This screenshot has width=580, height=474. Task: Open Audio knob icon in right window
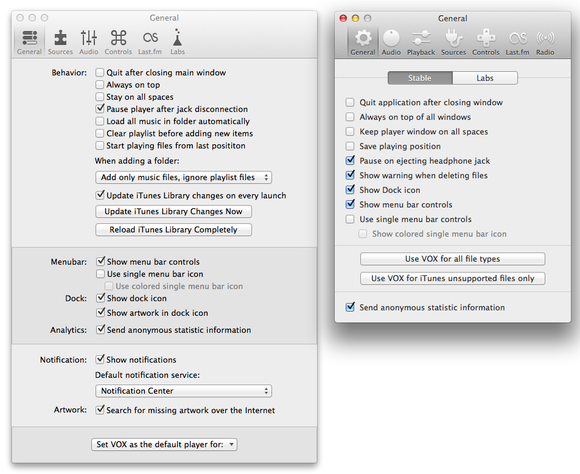(391, 42)
